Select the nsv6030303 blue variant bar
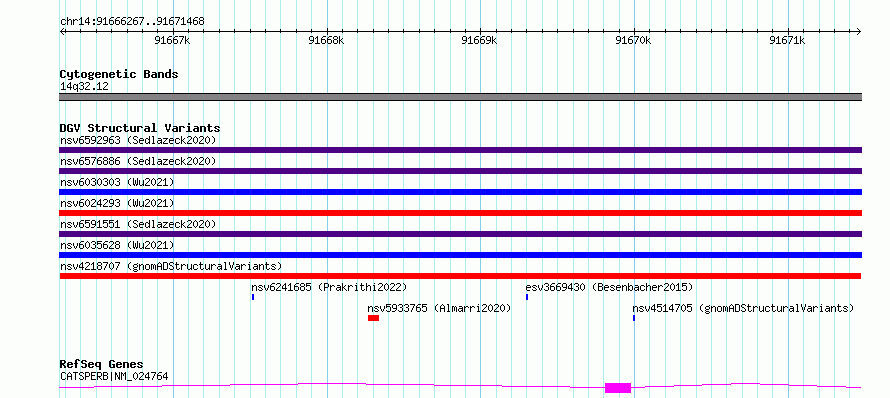The width and height of the screenshot is (890, 398). pos(460,192)
